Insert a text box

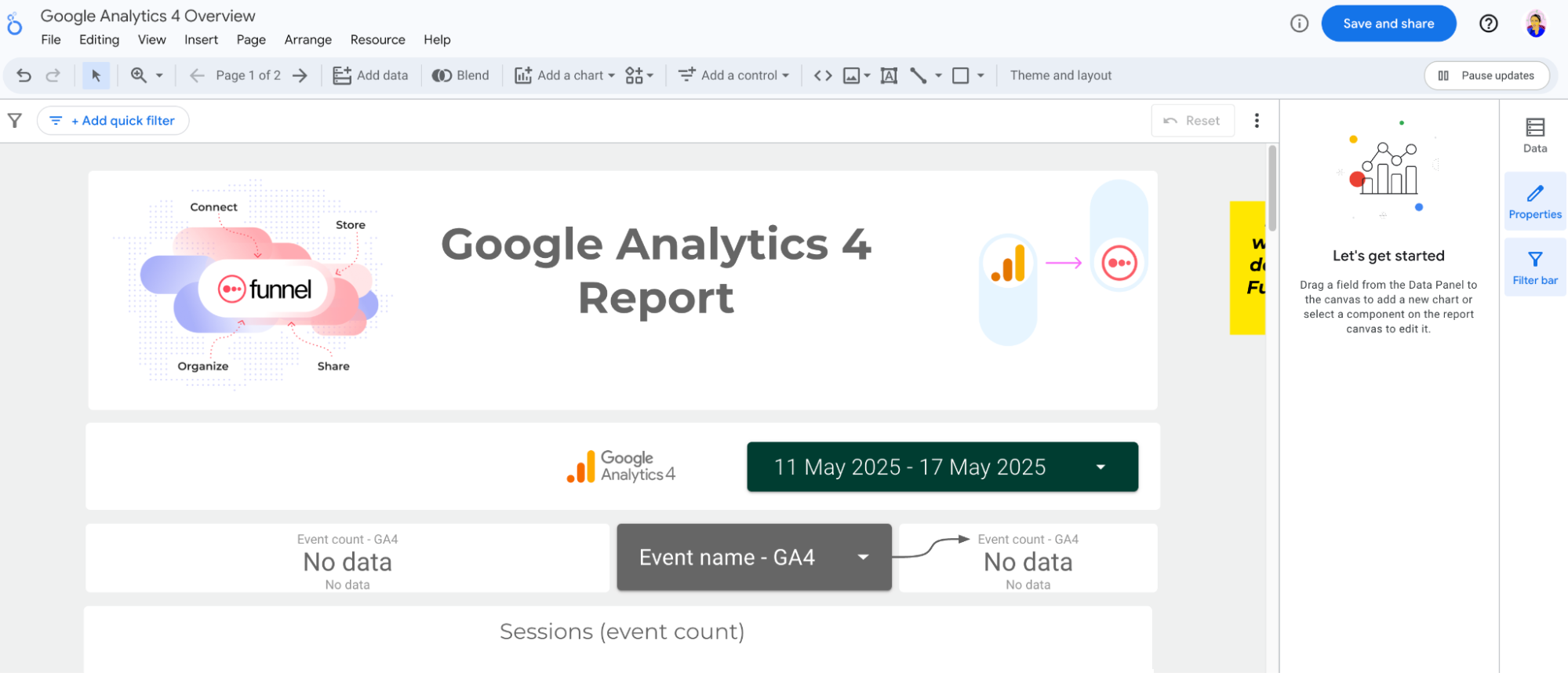coord(889,75)
